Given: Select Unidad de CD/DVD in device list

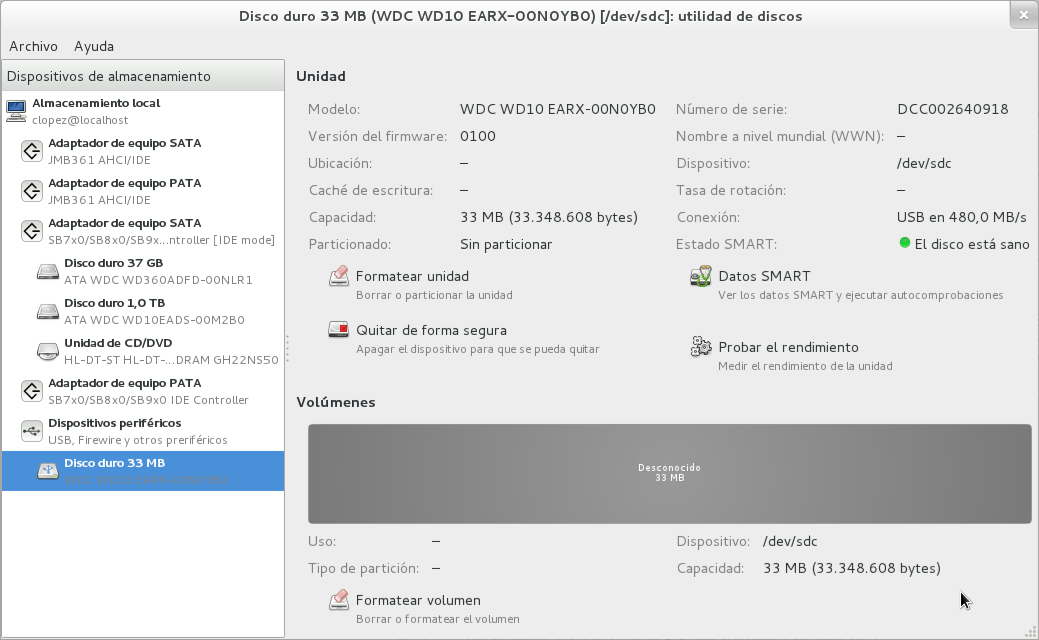Looking at the screenshot, I should click(143, 350).
